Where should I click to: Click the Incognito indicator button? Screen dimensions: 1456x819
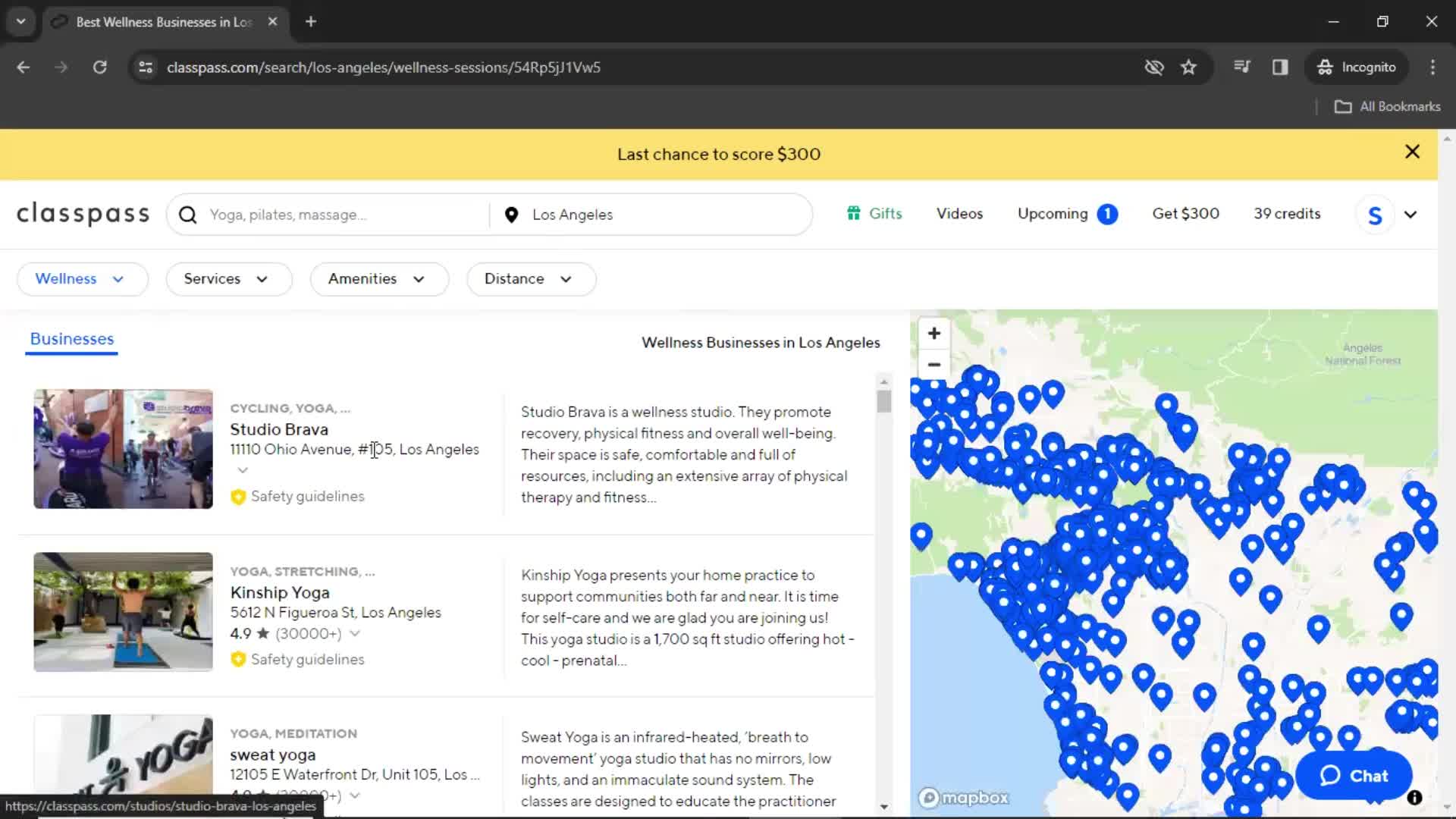pos(1357,67)
